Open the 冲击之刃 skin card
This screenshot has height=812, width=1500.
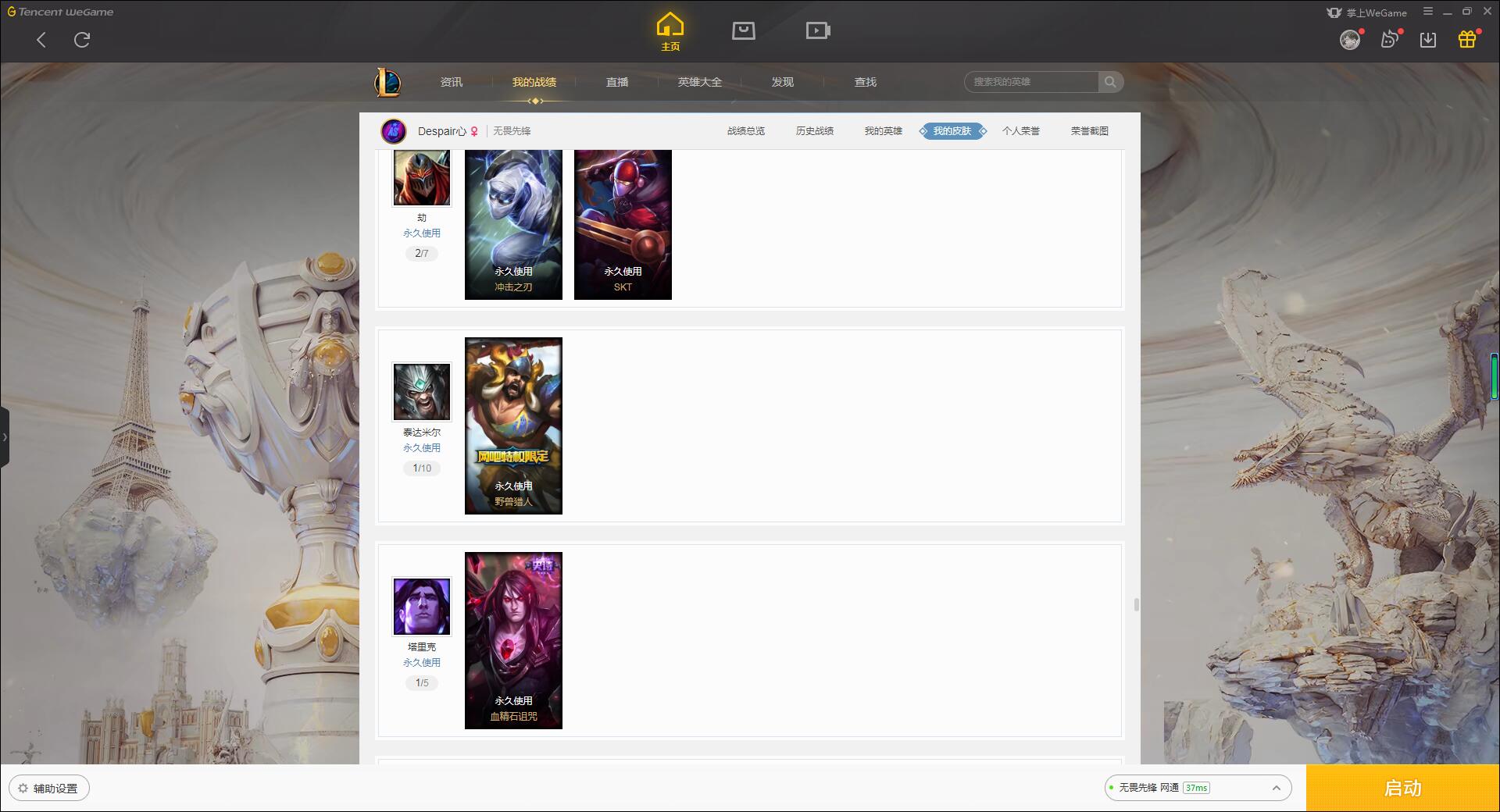click(x=513, y=224)
